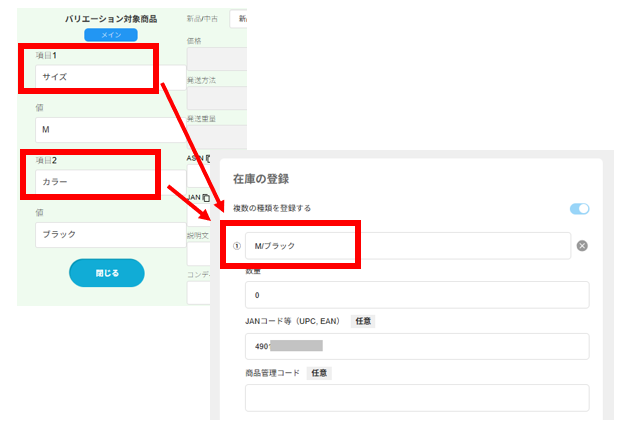The image size is (625, 433).
Task: Click the empty 商品管理コード input field
Action: click(416, 398)
